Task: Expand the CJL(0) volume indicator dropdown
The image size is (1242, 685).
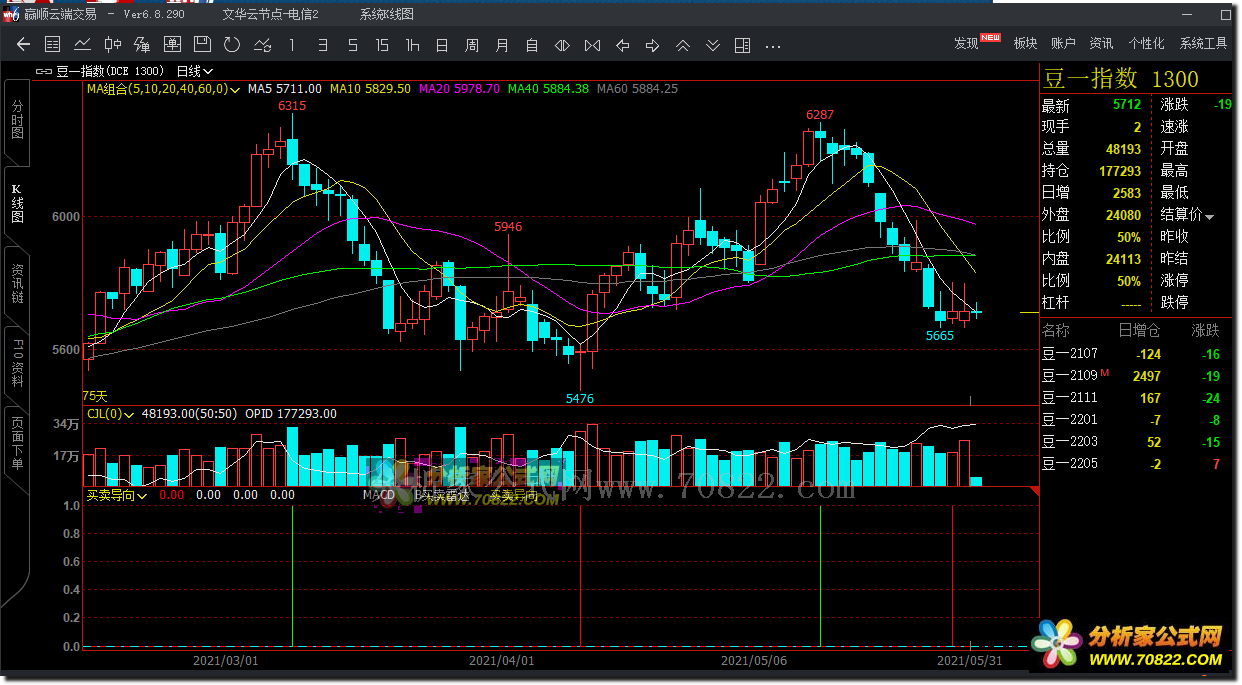Action: (x=109, y=413)
